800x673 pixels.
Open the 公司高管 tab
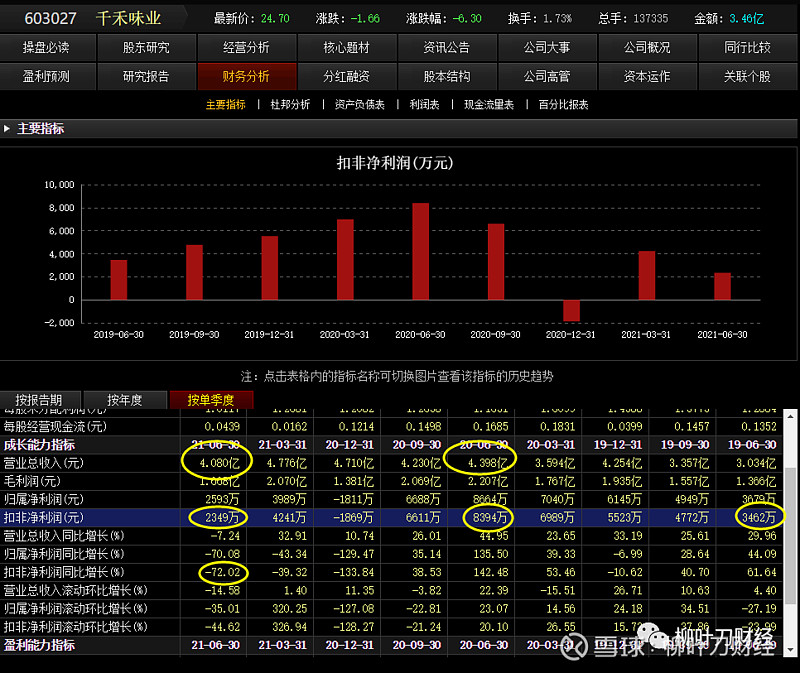pyautogui.click(x=547, y=77)
